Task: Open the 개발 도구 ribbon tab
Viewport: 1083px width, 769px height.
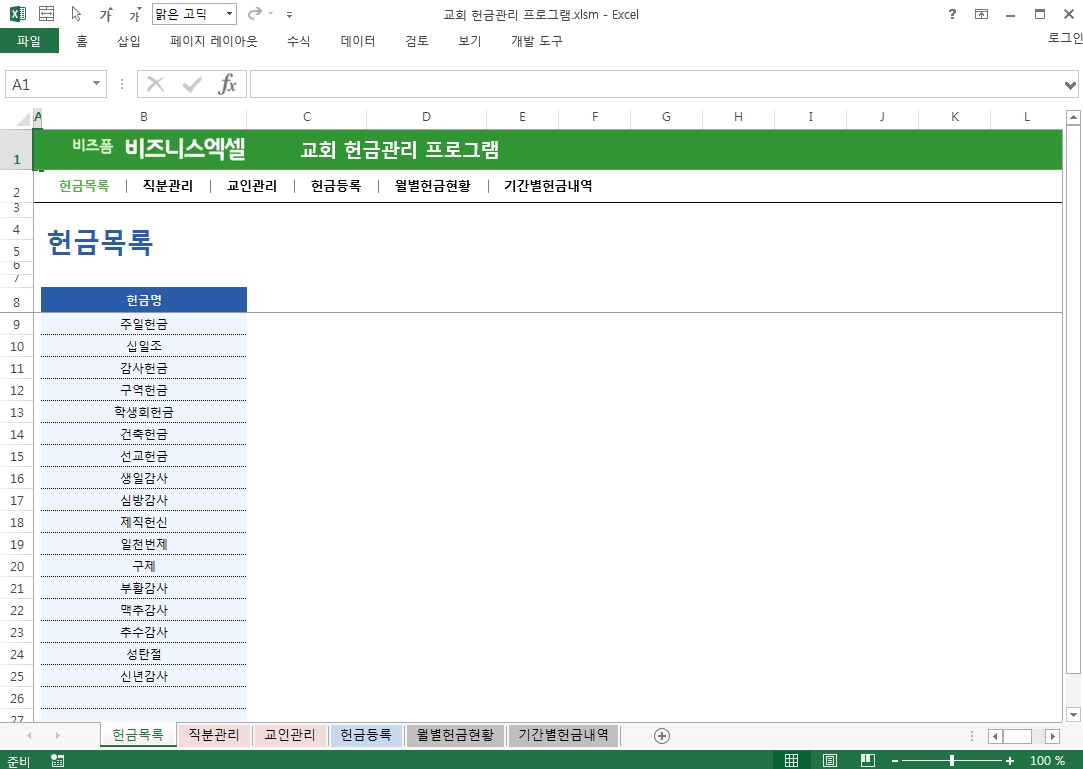Action: coord(537,41)
